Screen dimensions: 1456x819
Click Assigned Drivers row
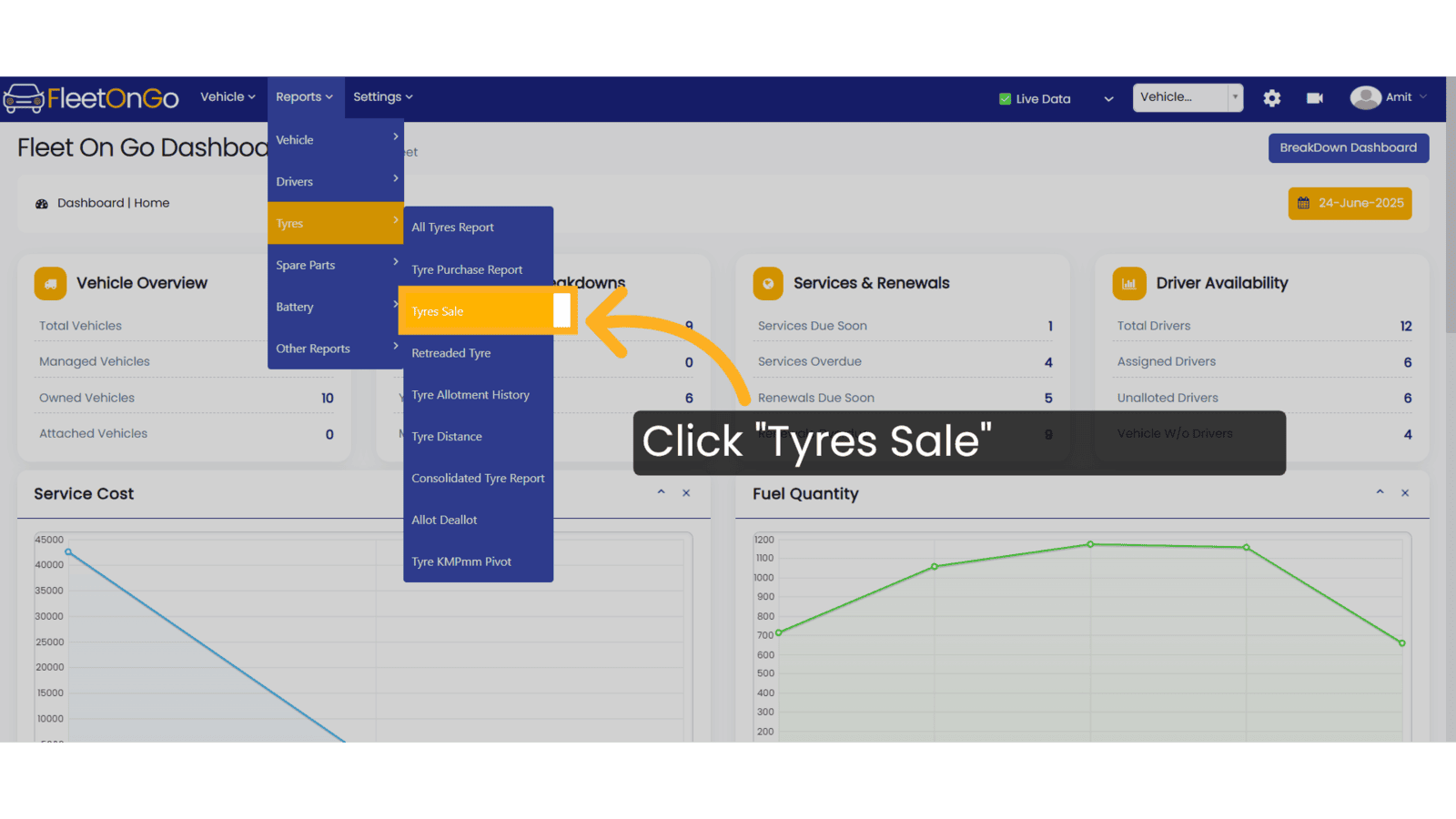click(1263, 361)
